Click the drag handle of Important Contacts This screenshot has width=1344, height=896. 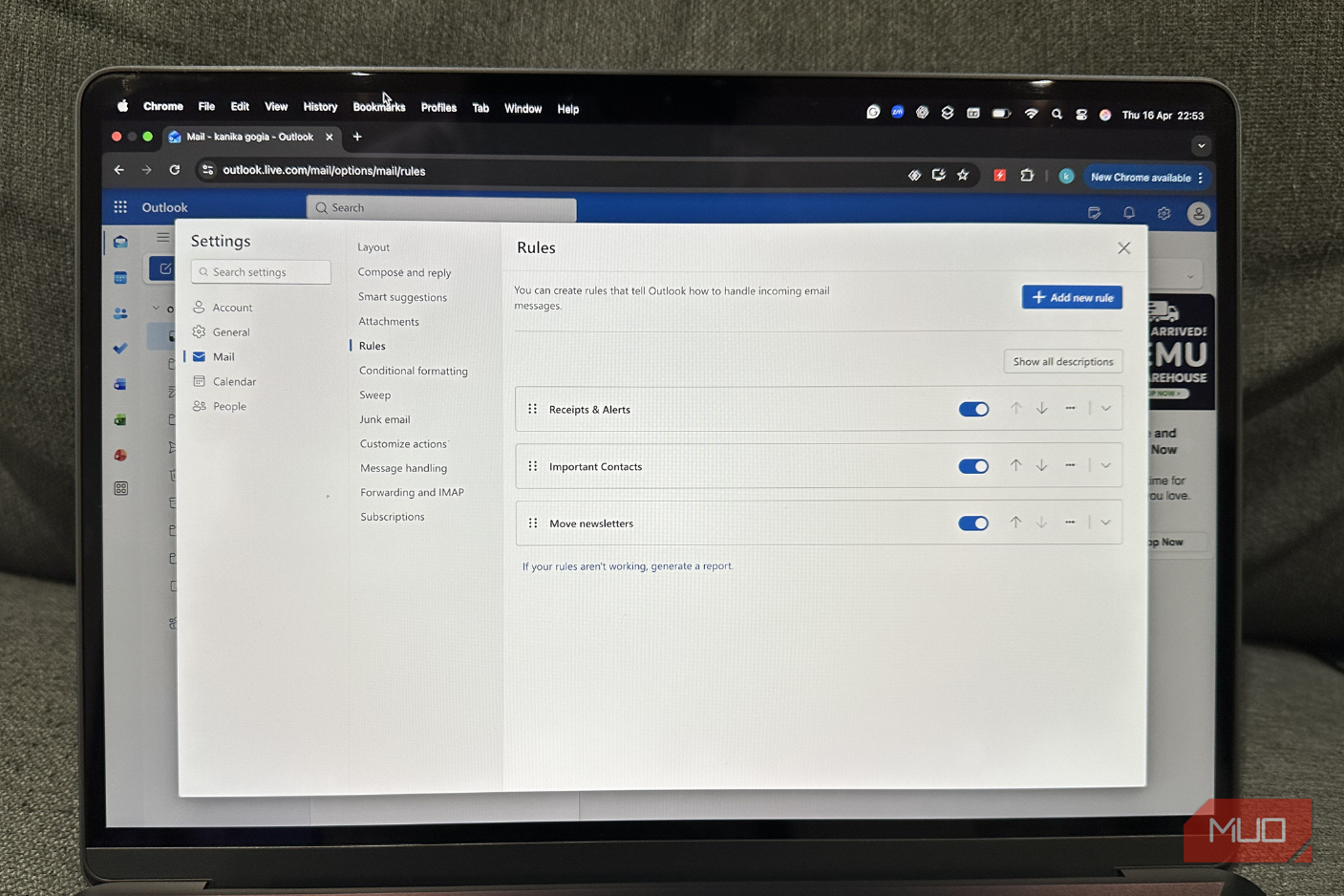pos(532,466)
